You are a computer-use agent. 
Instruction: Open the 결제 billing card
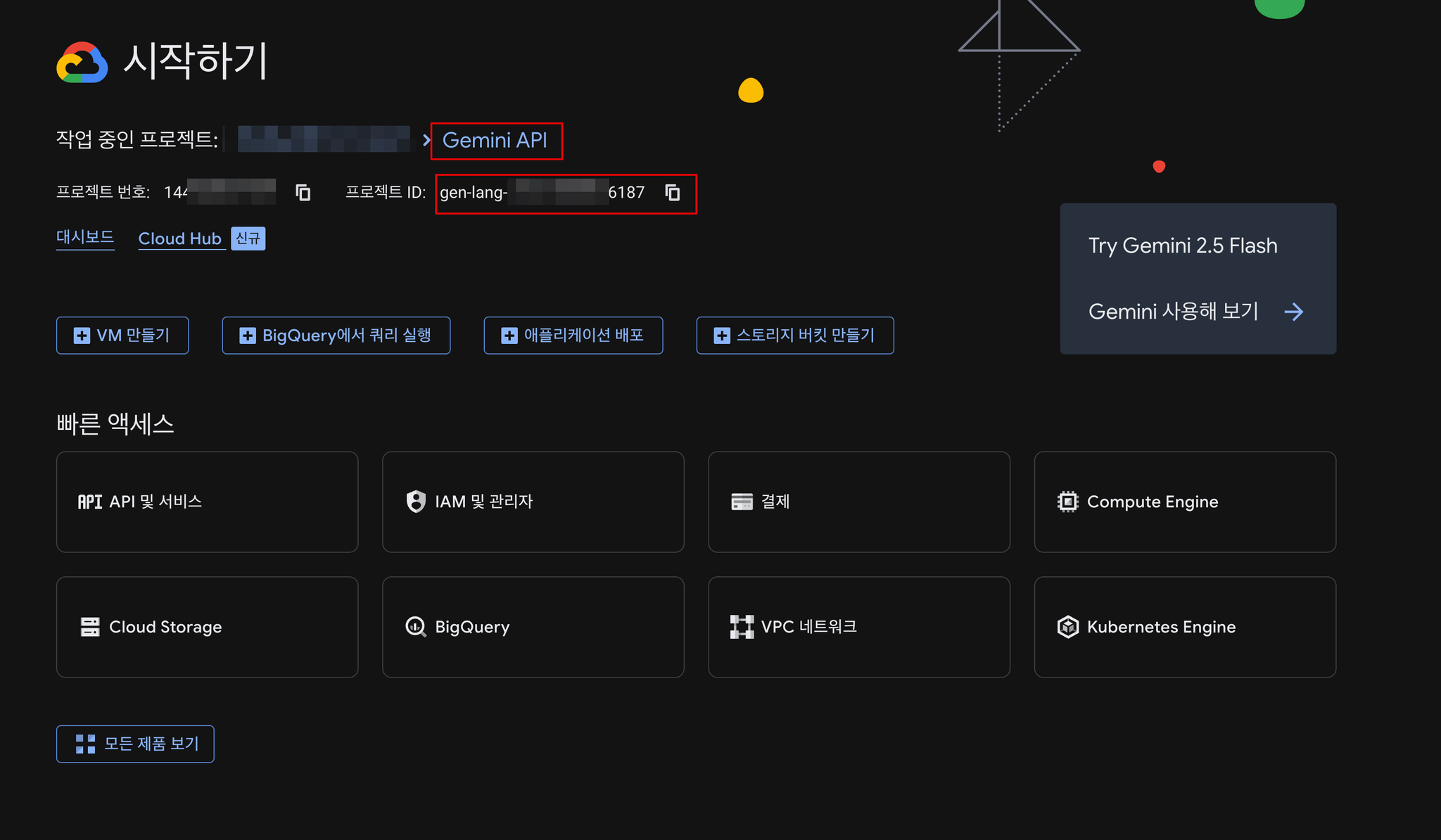coord(859,502)
